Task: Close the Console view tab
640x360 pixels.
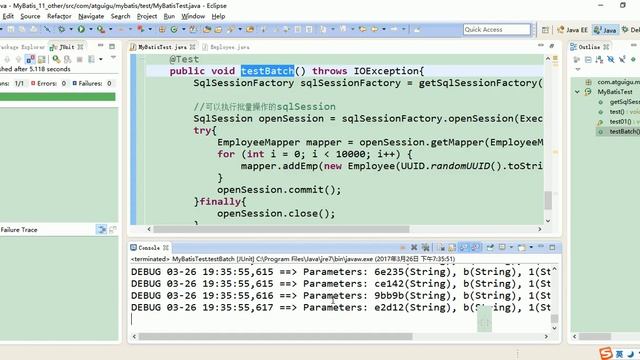Action: [x=166, y=248]
